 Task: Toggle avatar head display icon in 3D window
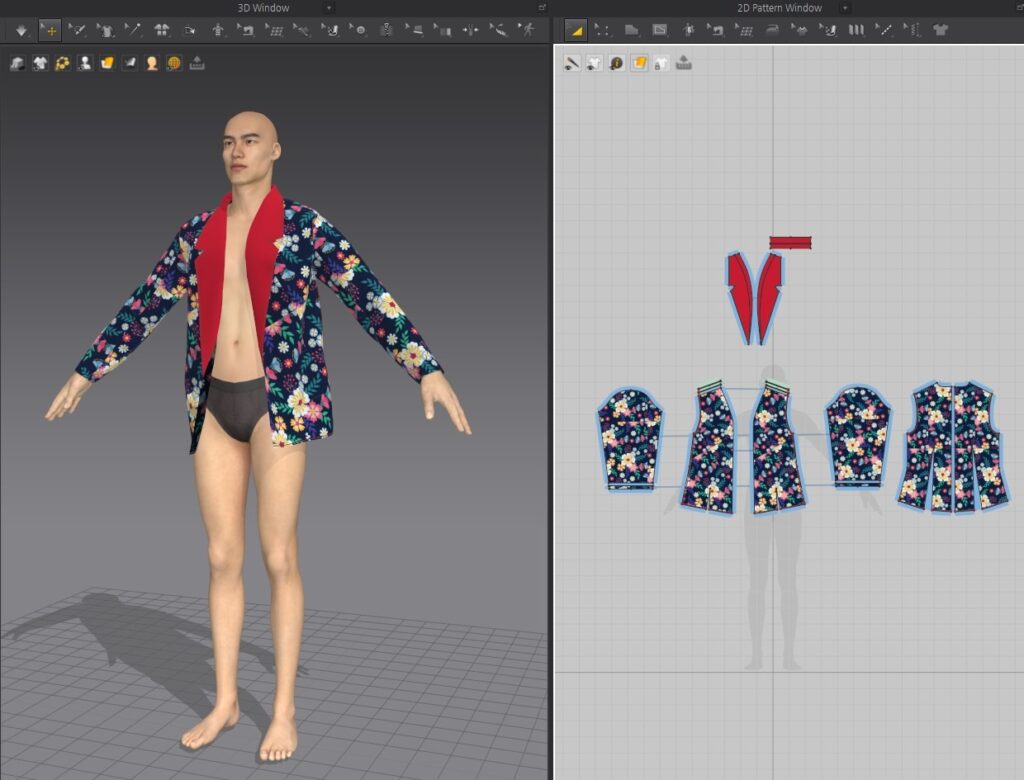pyautogui.click(x=152, y=63)
